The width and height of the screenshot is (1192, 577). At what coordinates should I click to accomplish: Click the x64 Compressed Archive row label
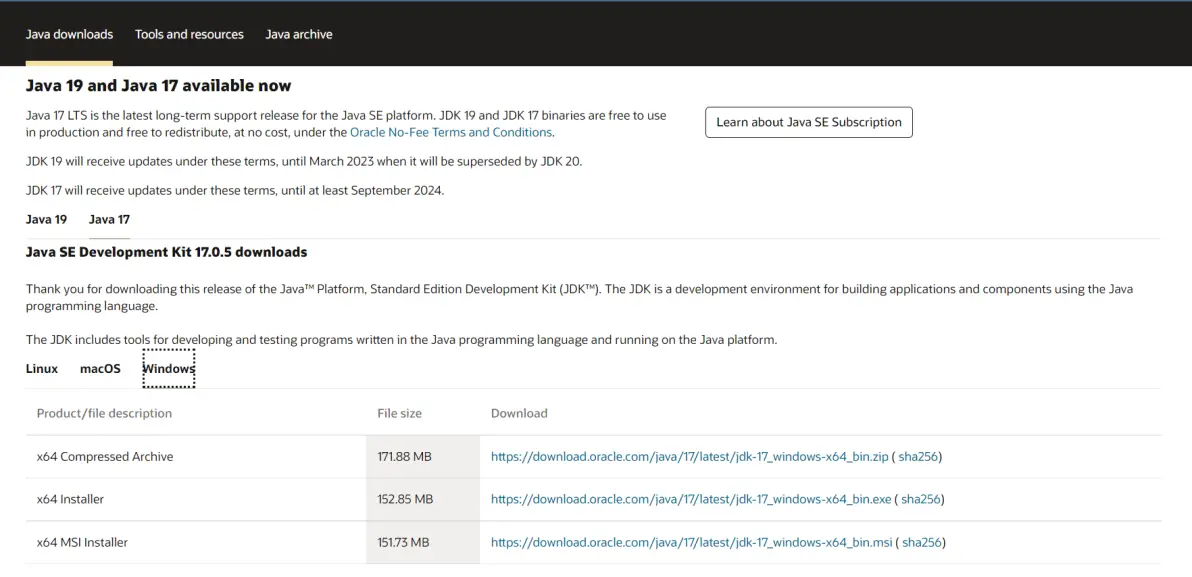(x=105, y=457)
